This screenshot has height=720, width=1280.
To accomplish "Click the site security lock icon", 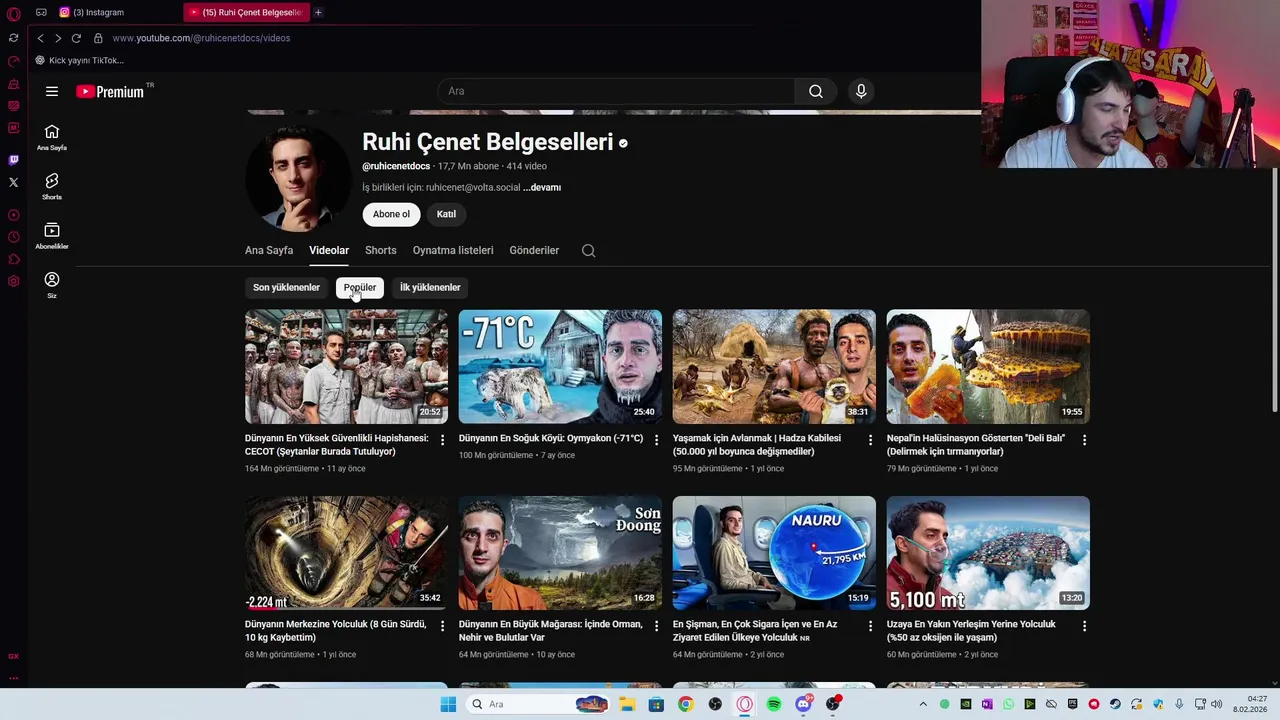I will [98, 38].
